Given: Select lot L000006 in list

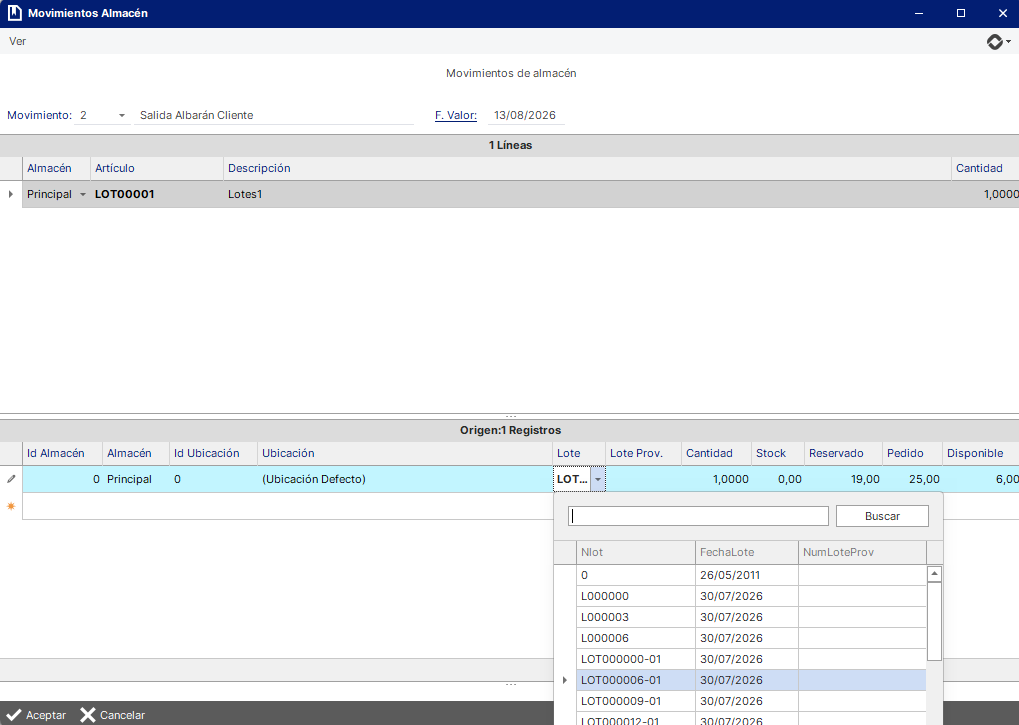Looking at the screenshot, I should point(751,638).
